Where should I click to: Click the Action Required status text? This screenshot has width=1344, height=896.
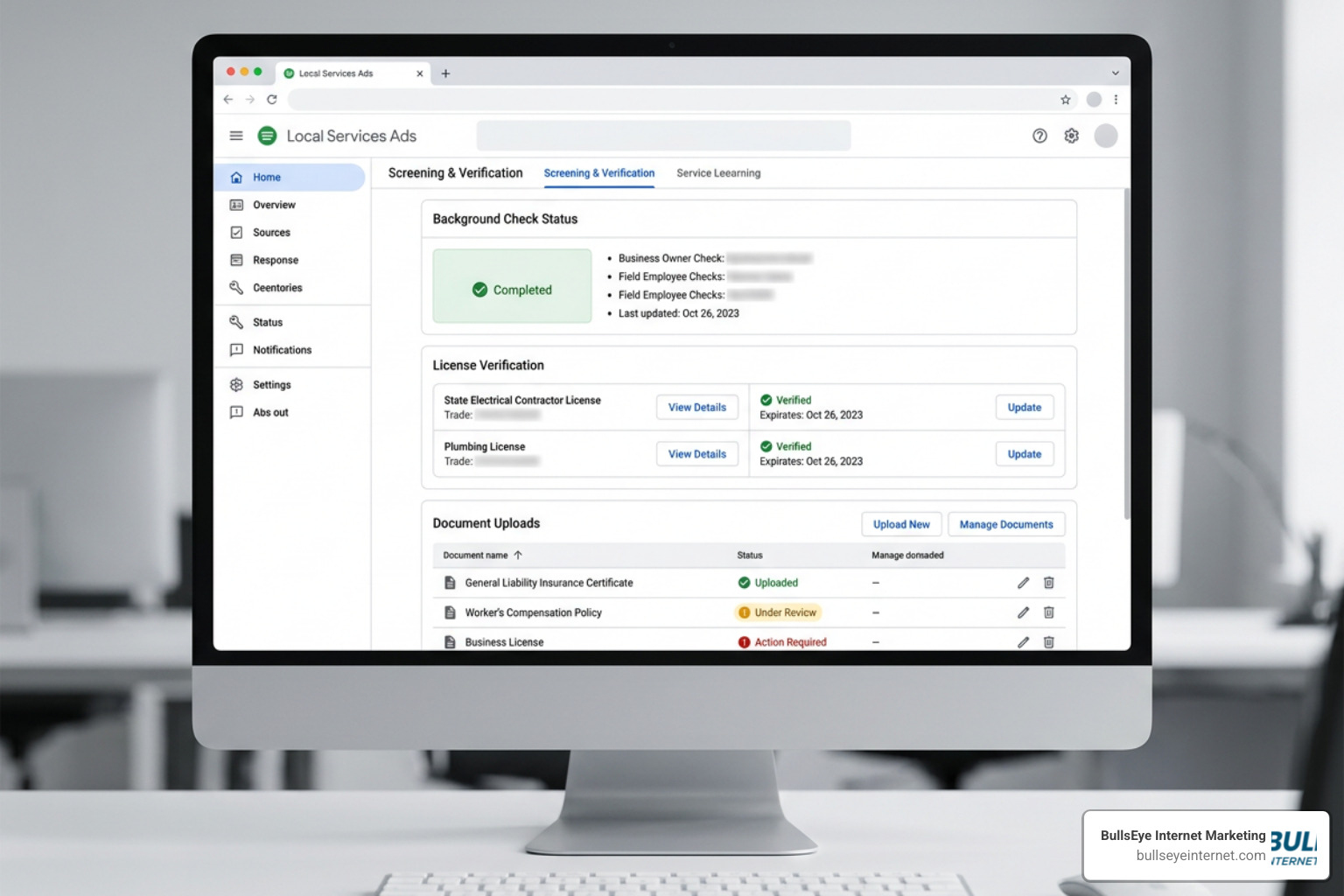tap(790, 642)
